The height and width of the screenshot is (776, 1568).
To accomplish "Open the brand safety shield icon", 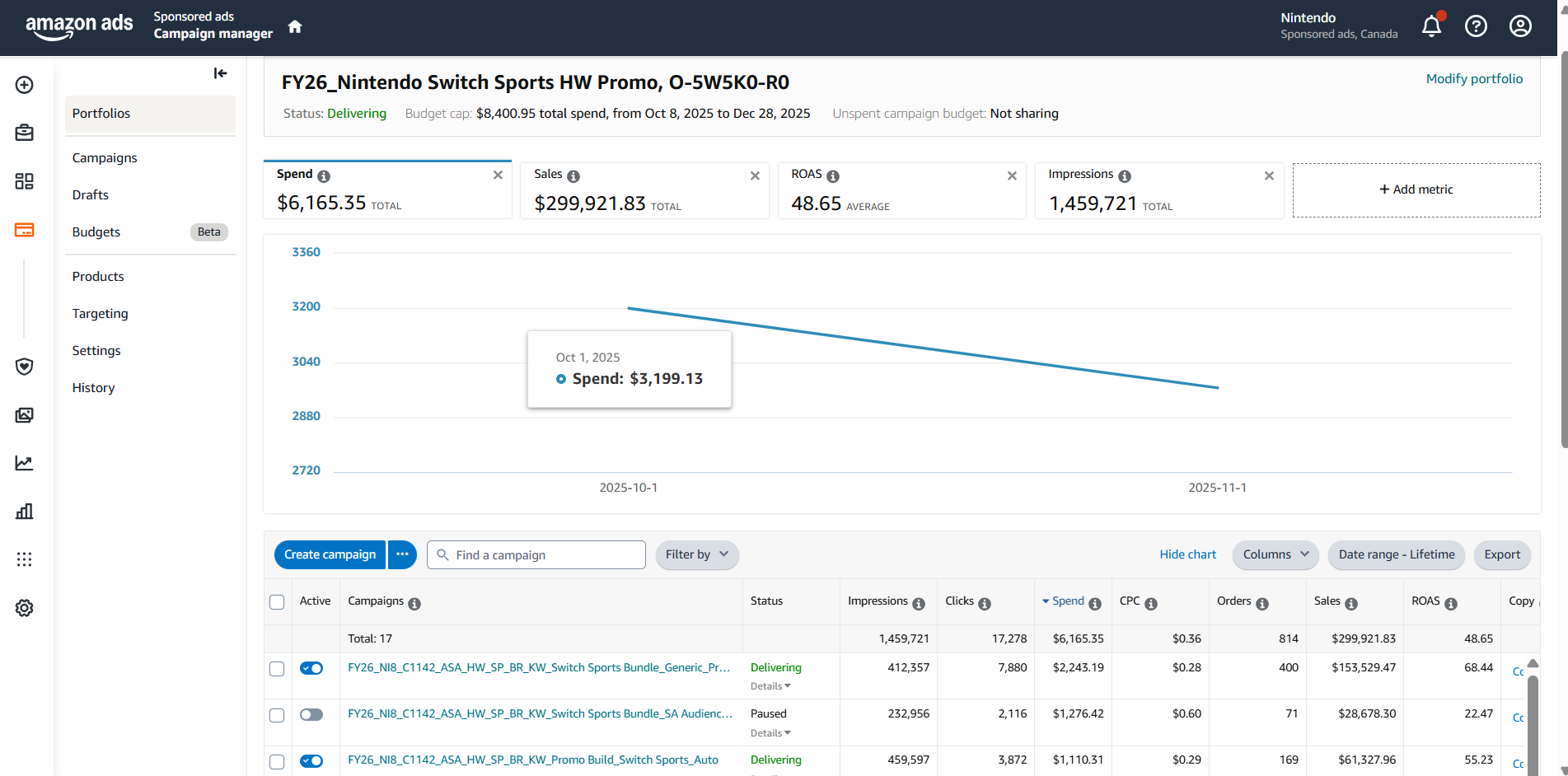I will 25,367.
